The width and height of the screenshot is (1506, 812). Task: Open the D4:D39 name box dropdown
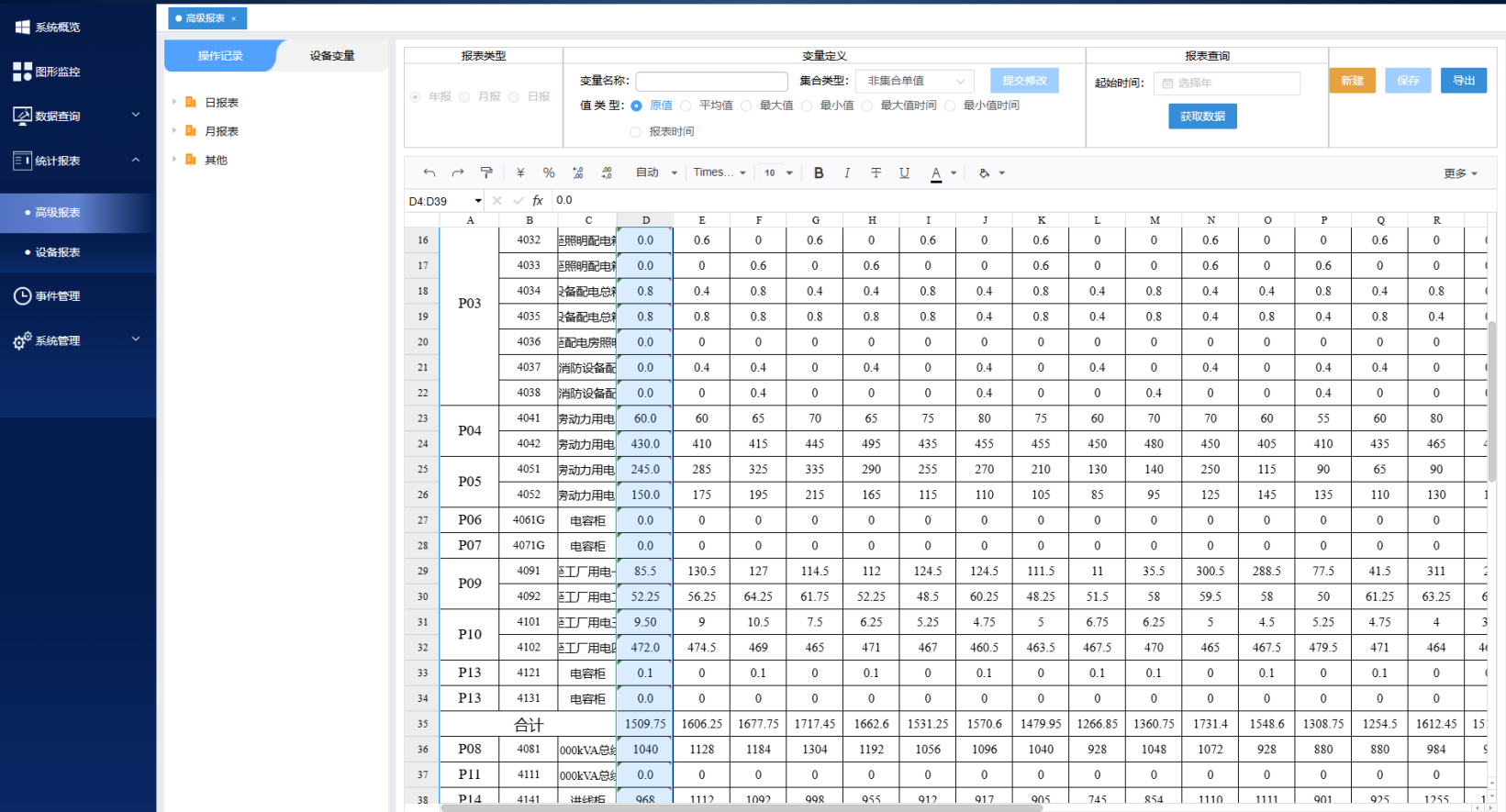[478, 201]
